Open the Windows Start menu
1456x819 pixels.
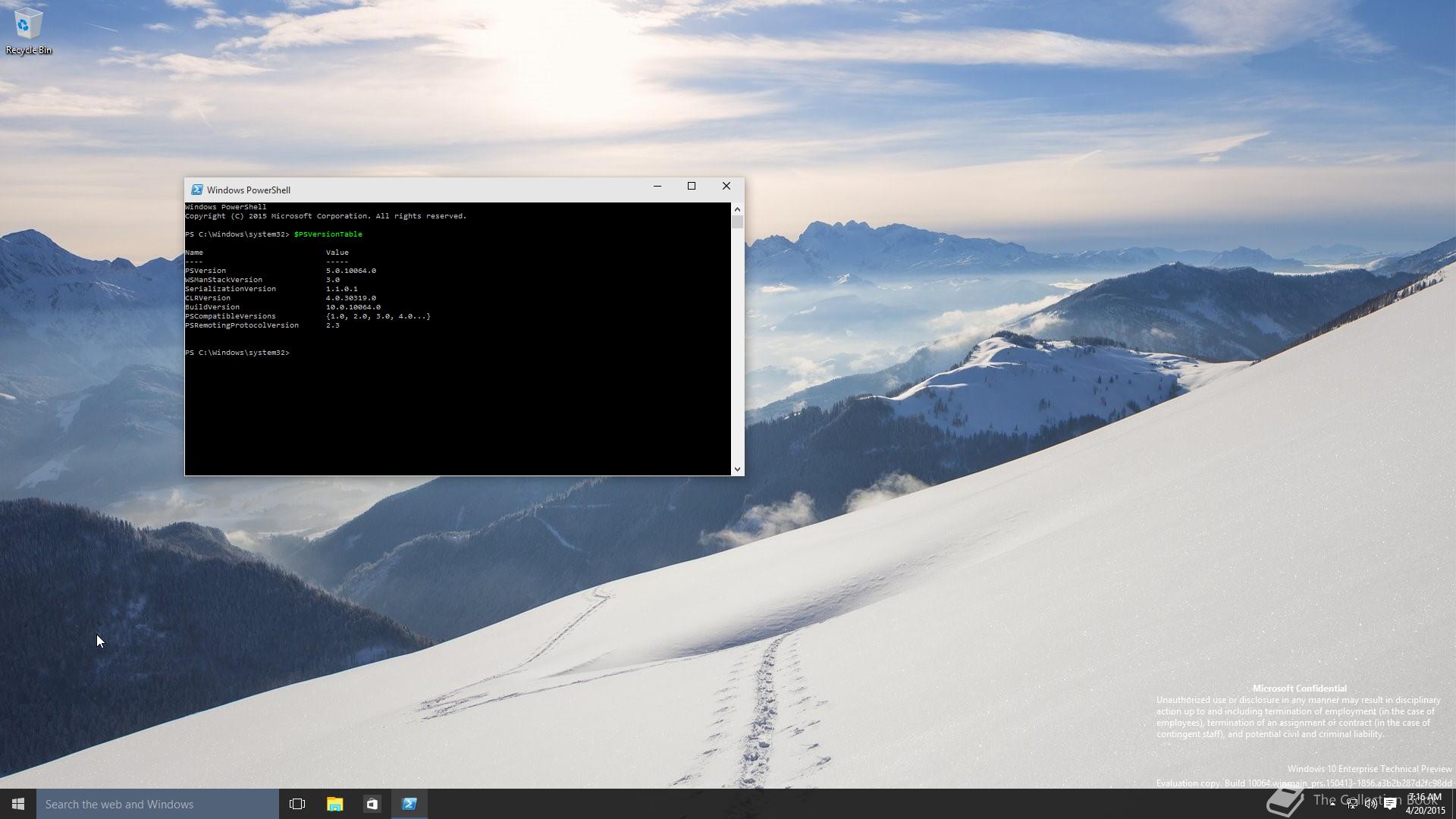coord(18,804)
